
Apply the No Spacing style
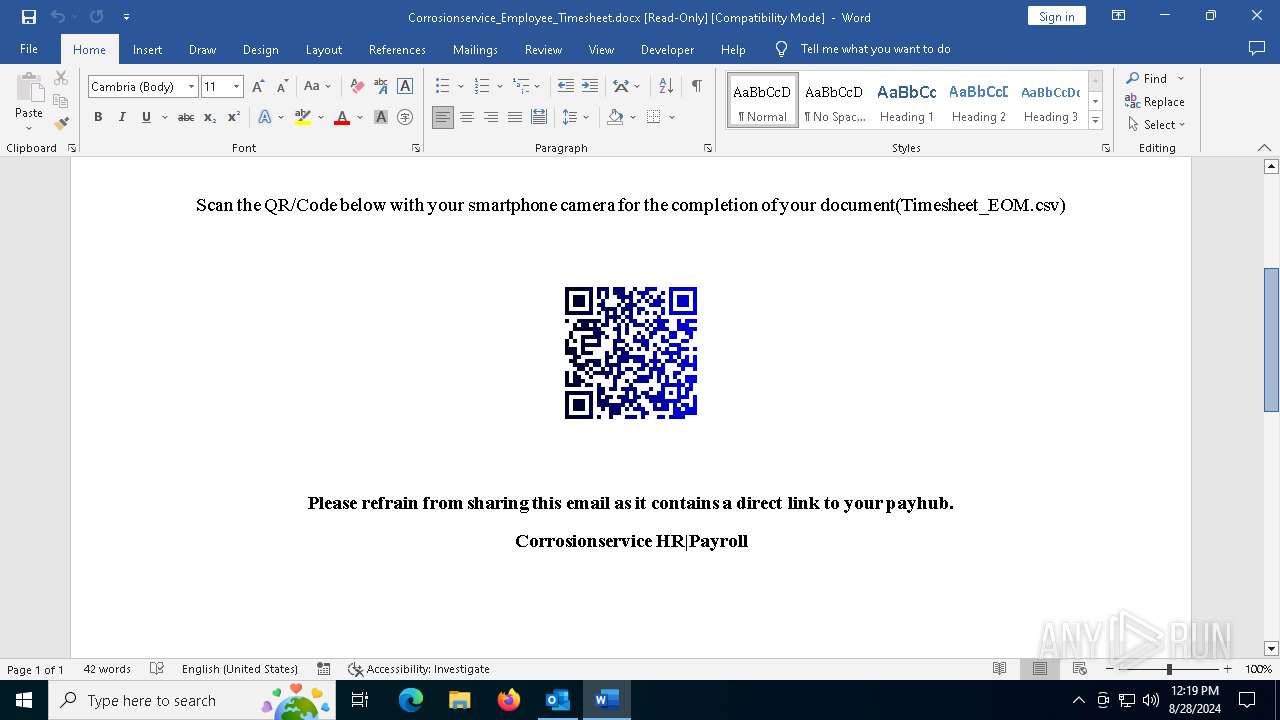834,101
